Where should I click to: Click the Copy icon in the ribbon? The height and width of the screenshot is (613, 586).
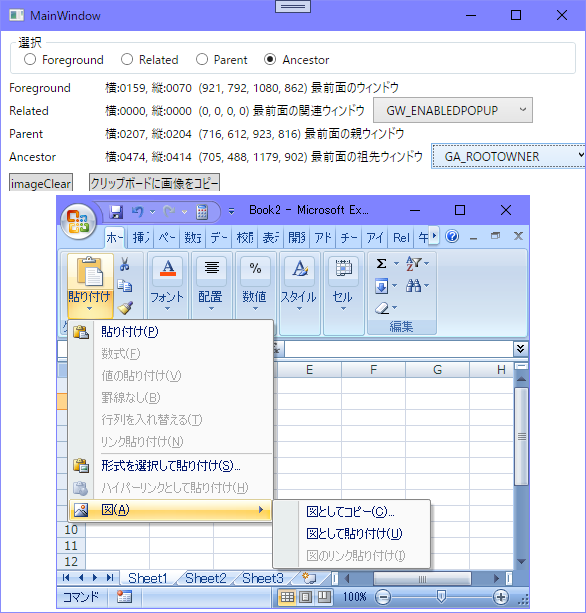125,286
